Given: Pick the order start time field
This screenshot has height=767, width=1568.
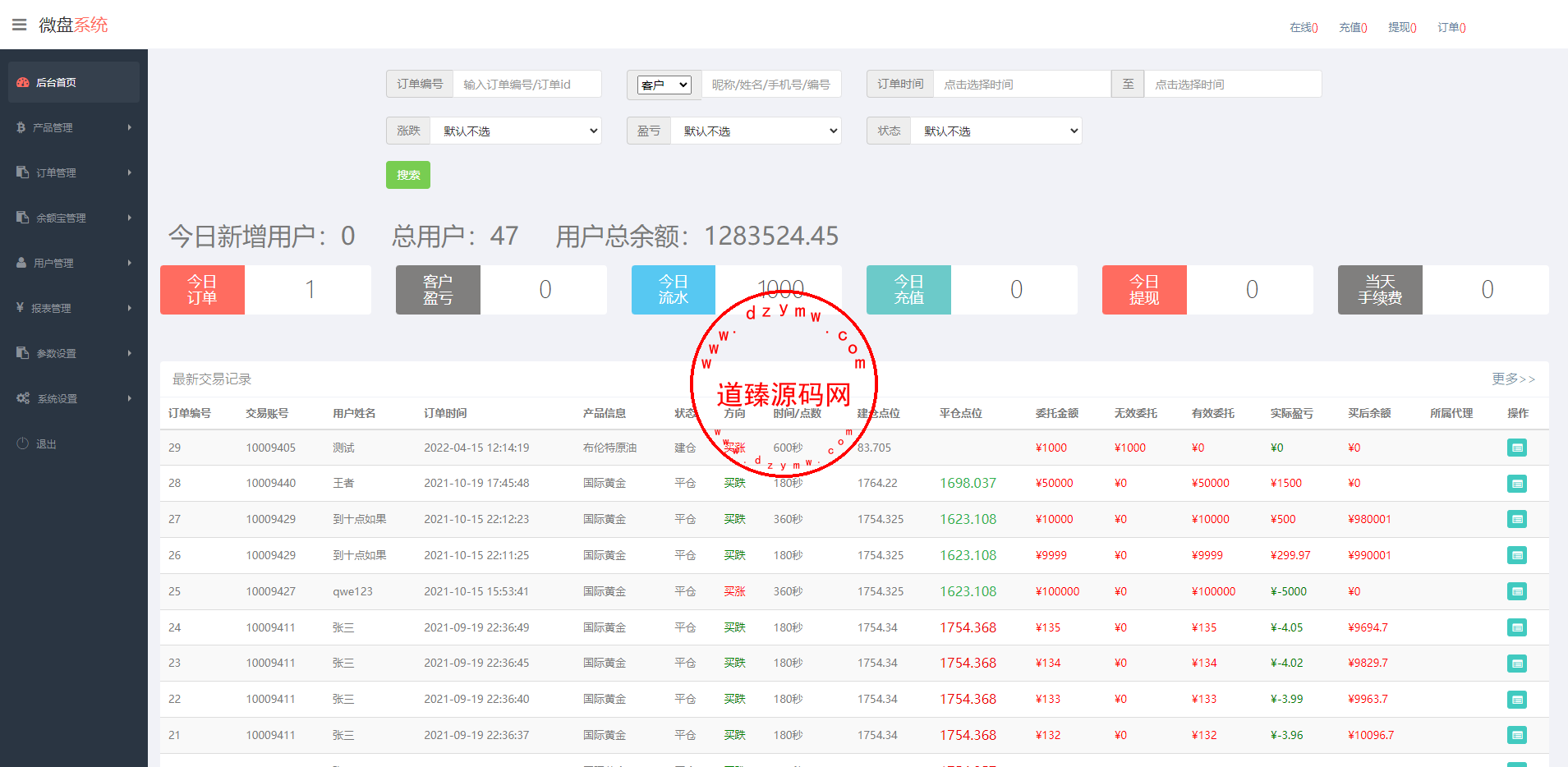Looking at the screenshot, I should click(1022, 84).
